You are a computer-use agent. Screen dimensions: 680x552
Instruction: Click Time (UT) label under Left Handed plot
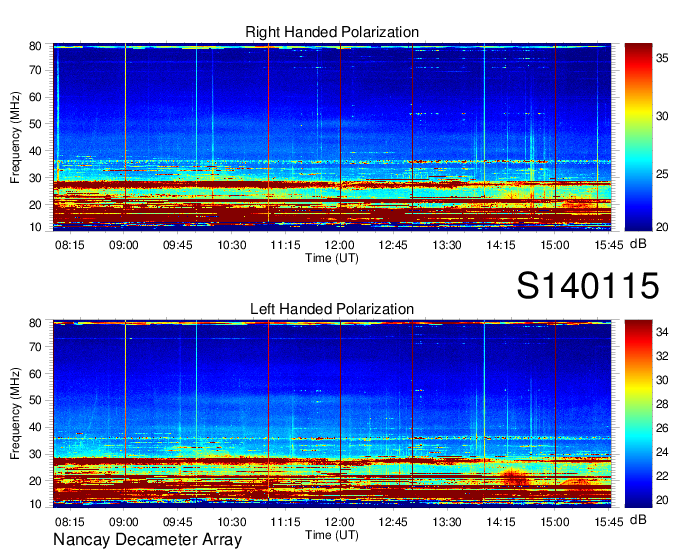point(332,535)
